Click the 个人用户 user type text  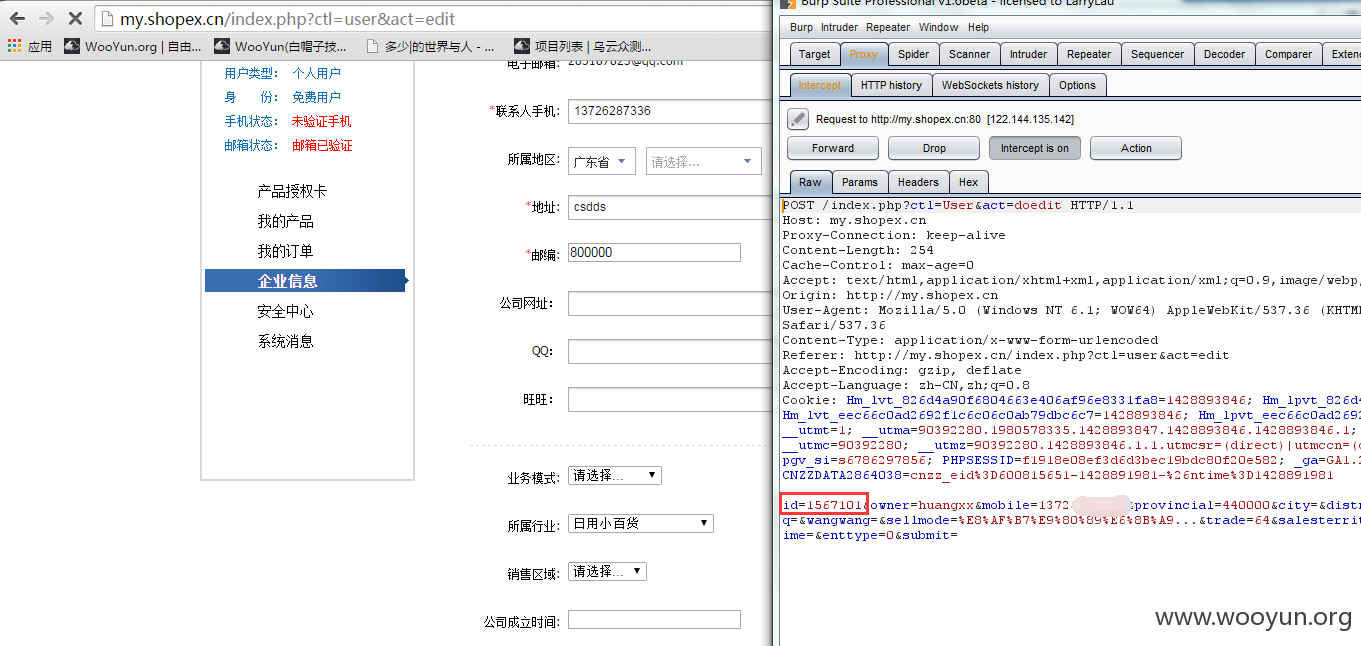(316, 73)
